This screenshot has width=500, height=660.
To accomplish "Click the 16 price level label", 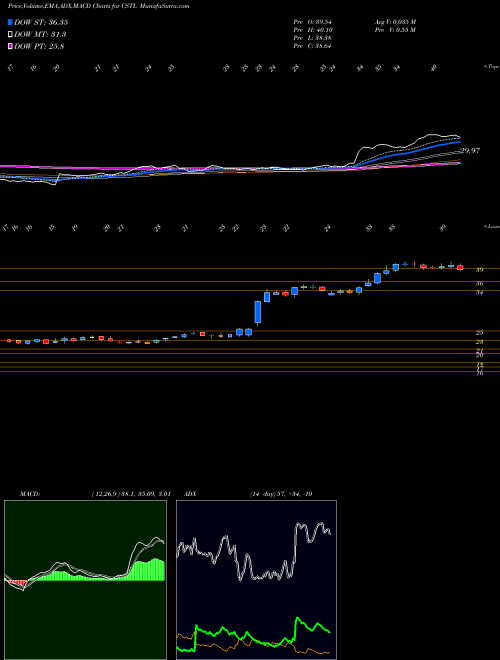I will pos(479,373).
